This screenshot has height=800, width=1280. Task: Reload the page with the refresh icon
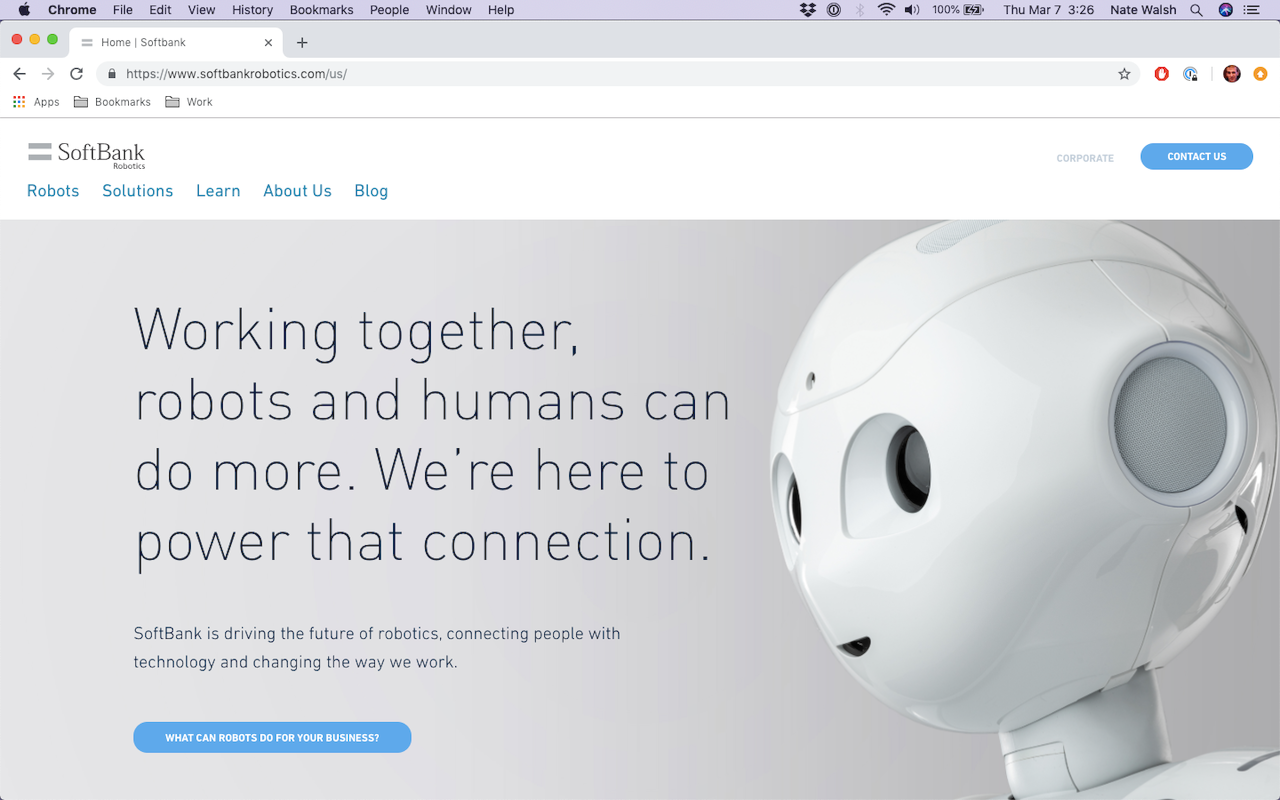(76, 74)
